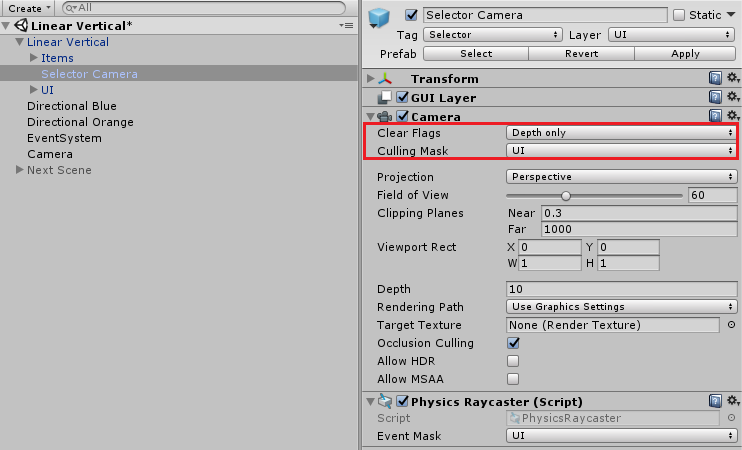Collapse the Linear Vertical prefab object

coord(19,42)
